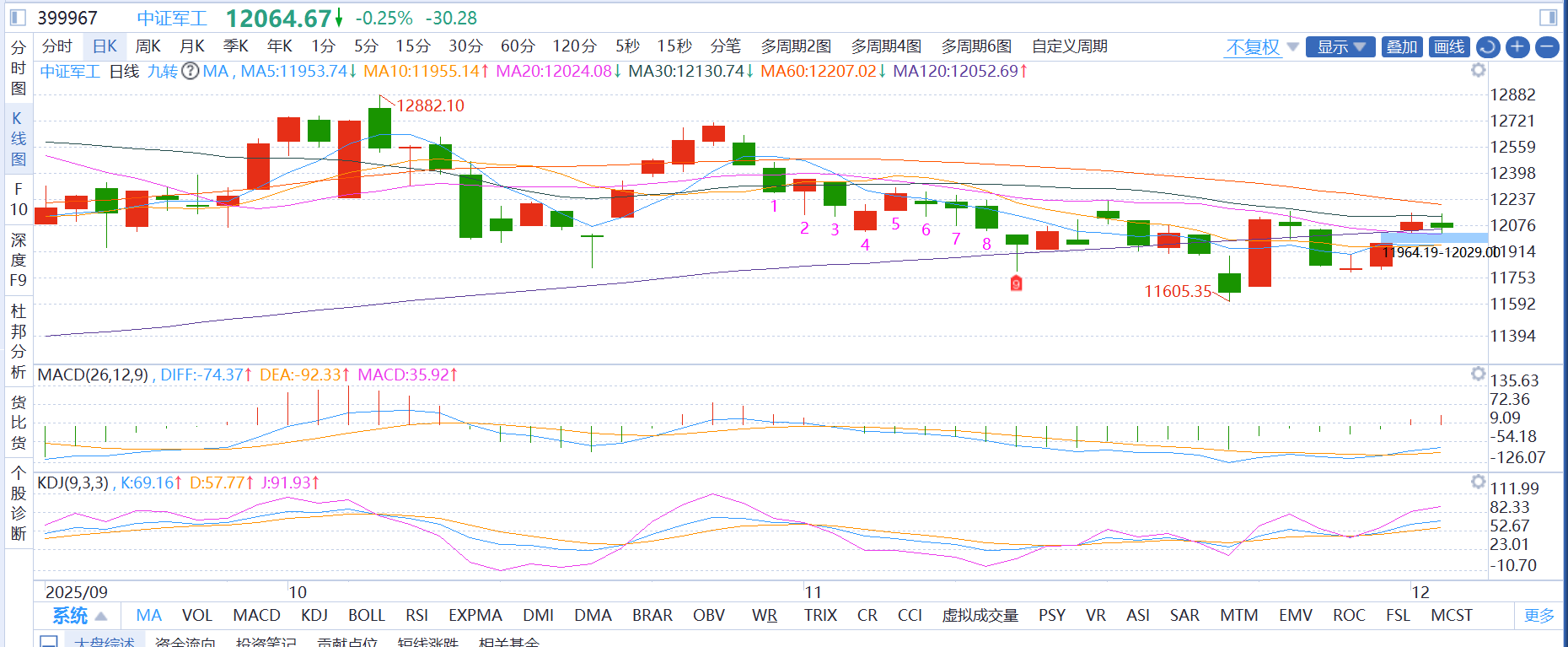
Task: Open KDJ panel settings gear
Action: click(1478, 482)
